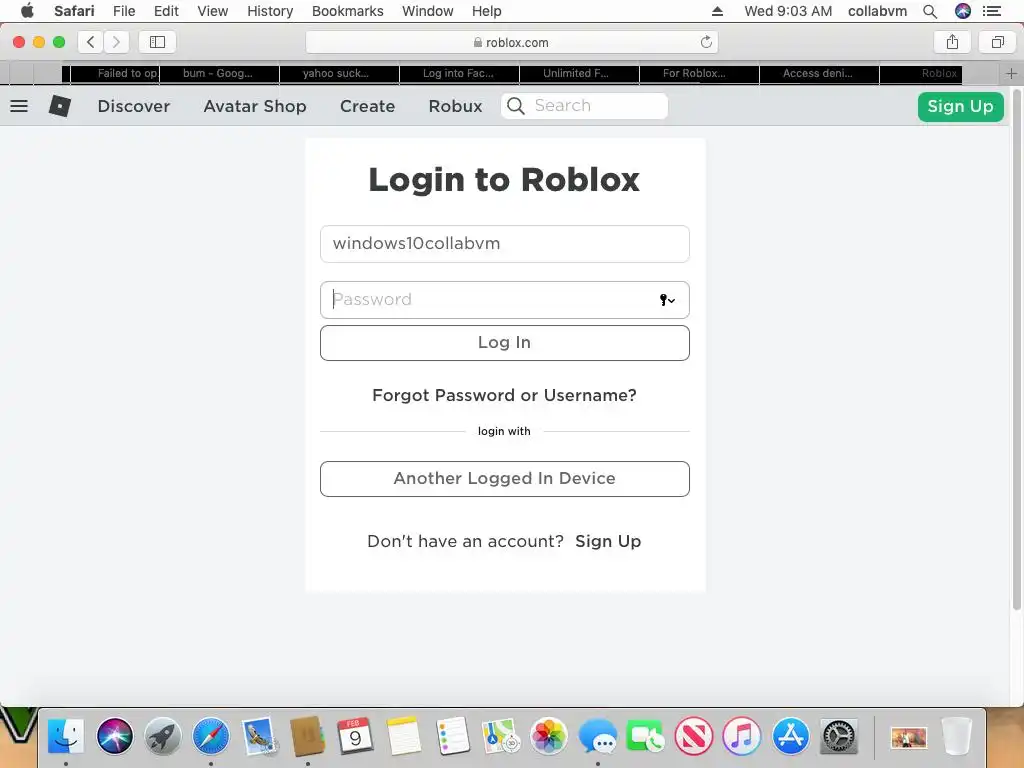Screen dimensions: 1024x768
Task: Open System Preferences gear in Dock
Action: [839, 736]
